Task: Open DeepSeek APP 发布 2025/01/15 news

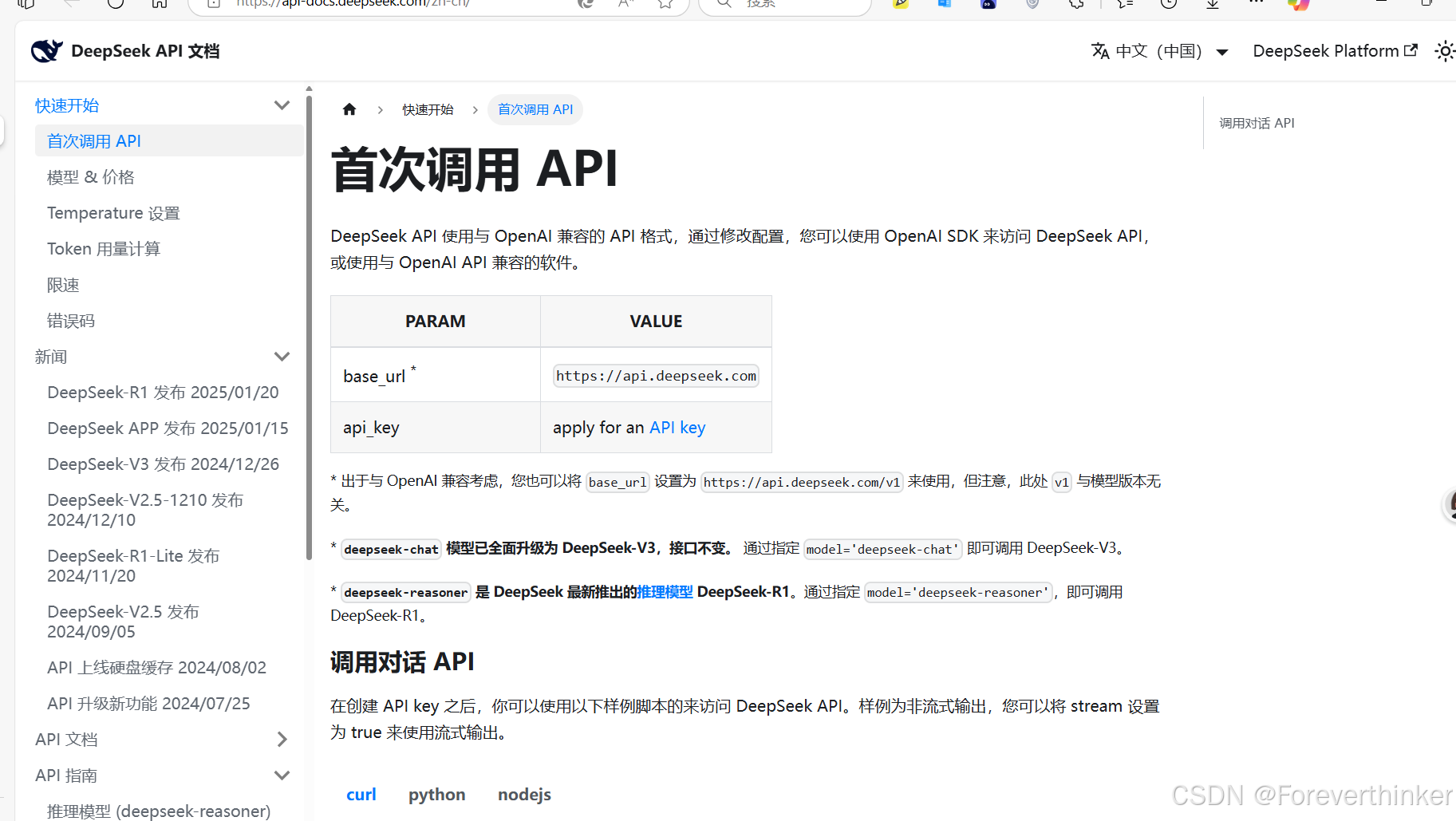Action: [x=168, y=428]
